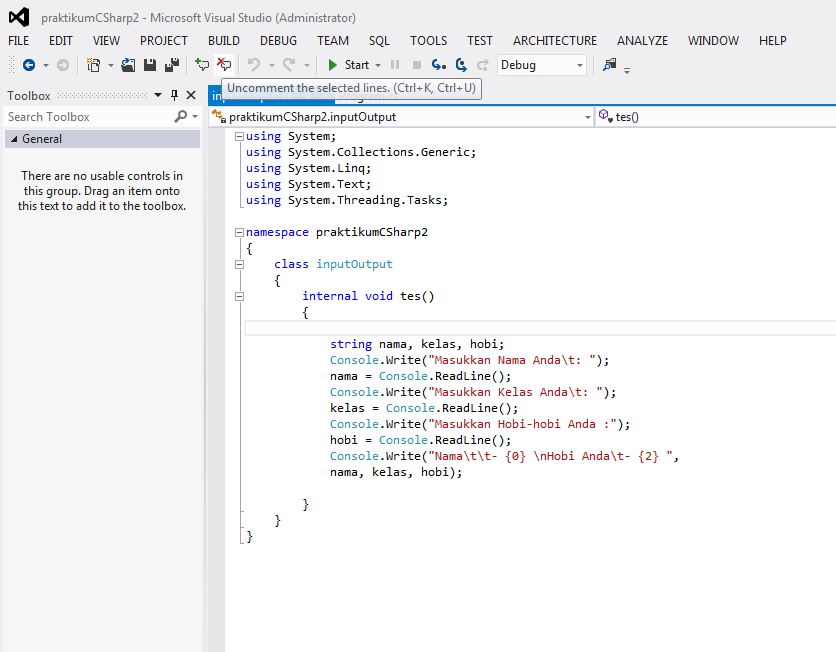
Task: Open the TEST menu
Action: pyautogui.click(x=480, y=41)
